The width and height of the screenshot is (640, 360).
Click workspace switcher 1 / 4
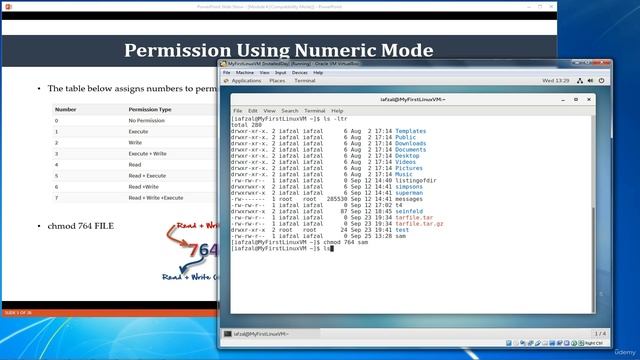tap(600, 334)
